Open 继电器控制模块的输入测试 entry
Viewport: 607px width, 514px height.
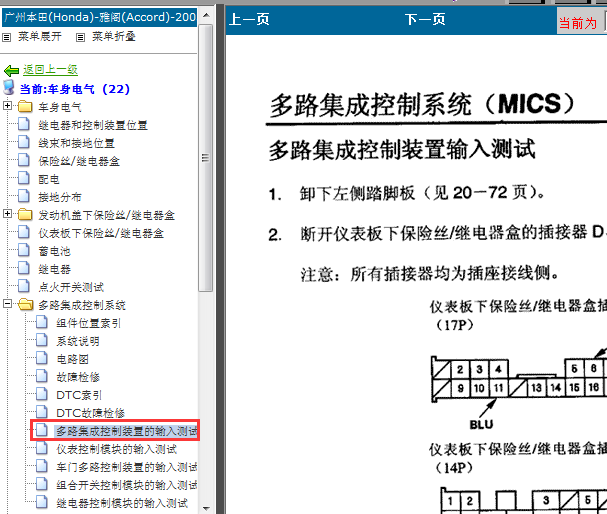[x=122, y=503]
